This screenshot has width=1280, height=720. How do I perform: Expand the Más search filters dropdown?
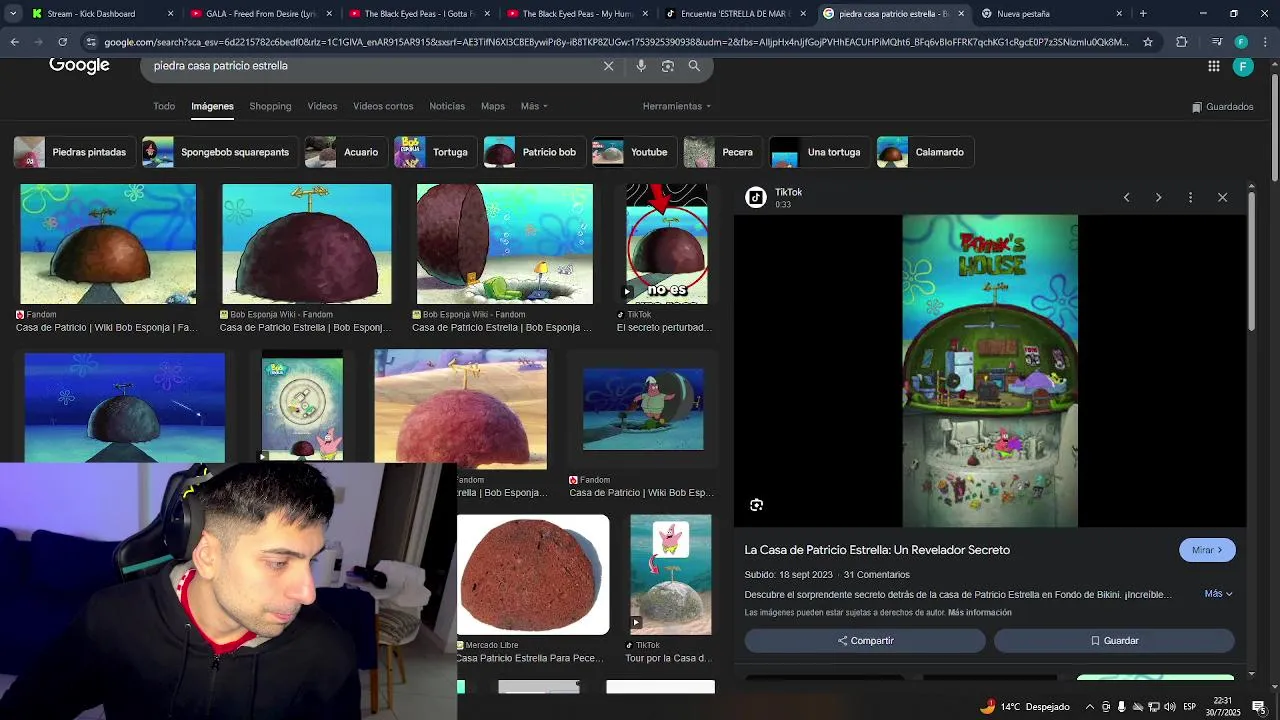534,106
